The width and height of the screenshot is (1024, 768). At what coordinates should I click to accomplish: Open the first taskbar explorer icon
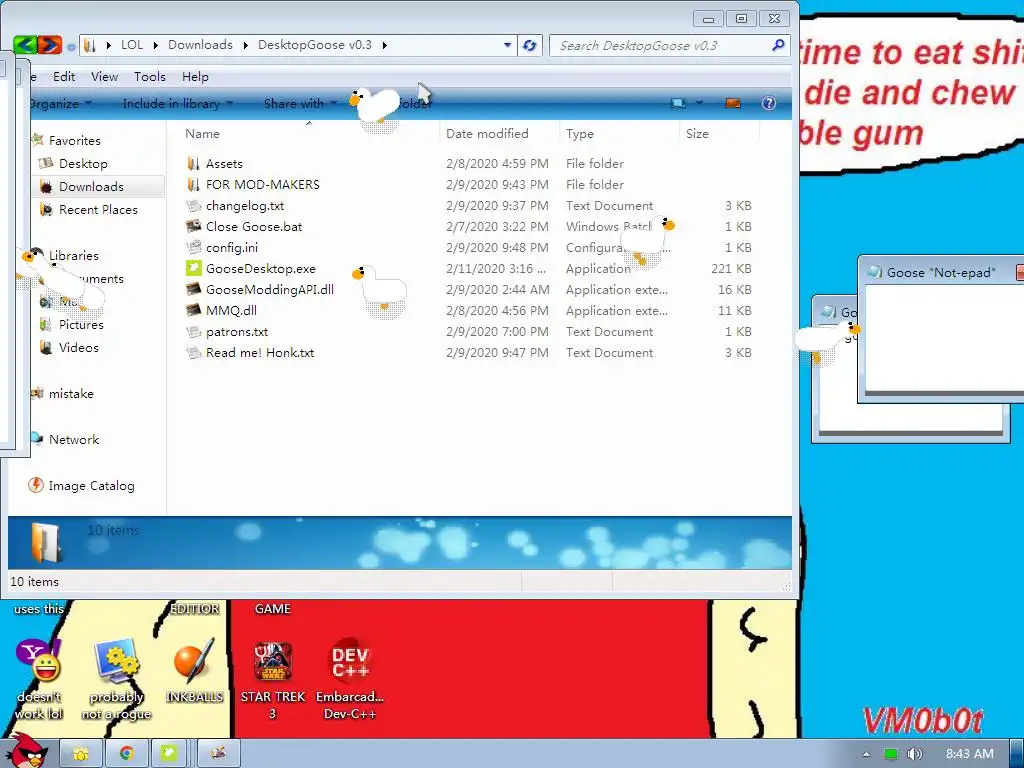click(81, 754)
